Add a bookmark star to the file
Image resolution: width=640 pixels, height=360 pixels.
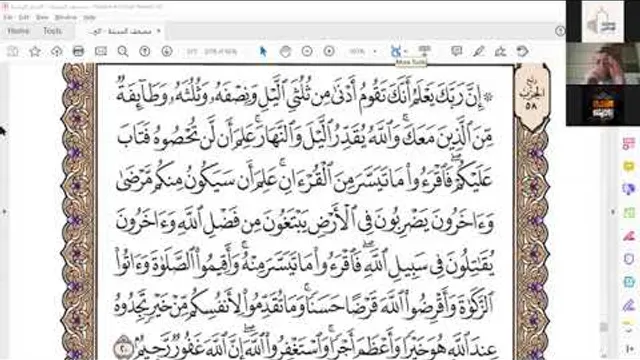[x=35, y=51]
